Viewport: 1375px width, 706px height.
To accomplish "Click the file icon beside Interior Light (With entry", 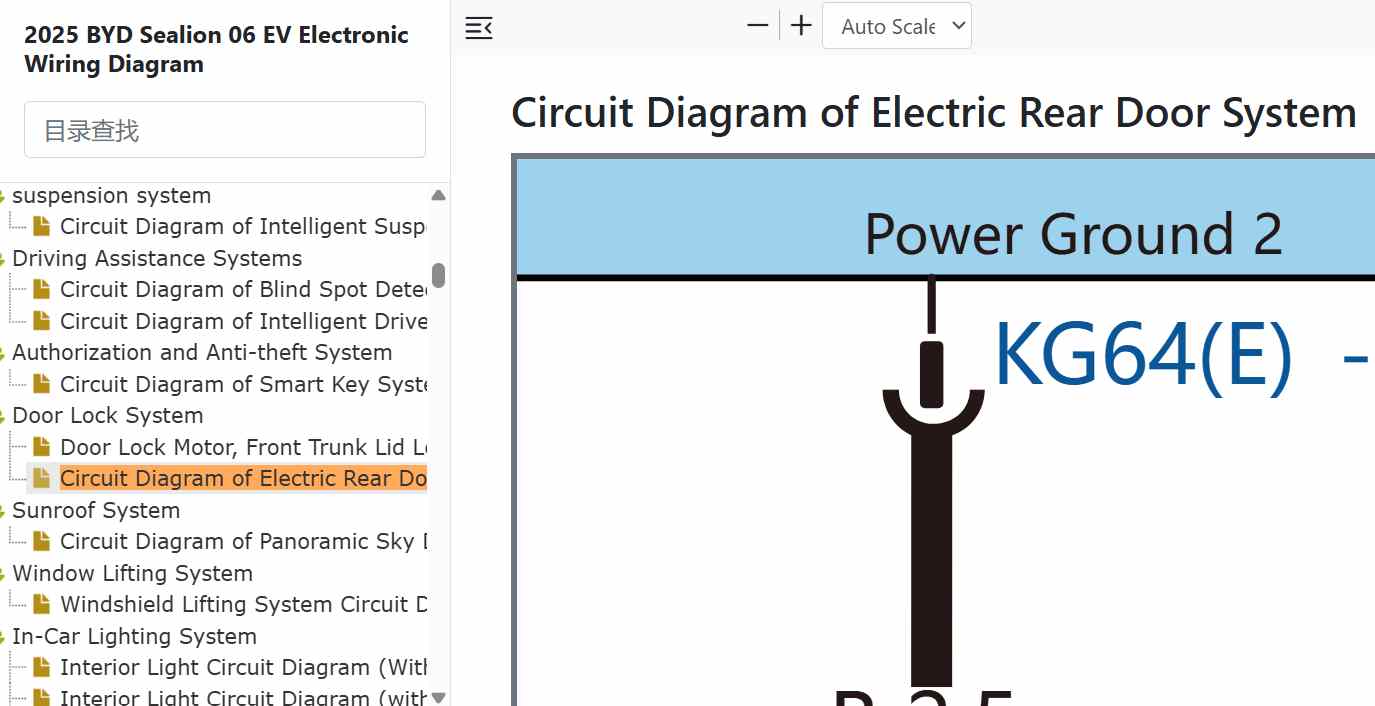I will coord(41,667).
